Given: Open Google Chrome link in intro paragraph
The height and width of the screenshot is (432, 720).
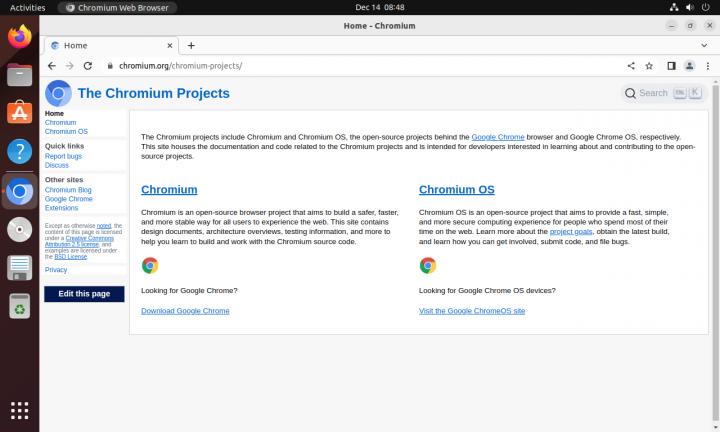Looking at the screenshot, I should click(498, 137).
